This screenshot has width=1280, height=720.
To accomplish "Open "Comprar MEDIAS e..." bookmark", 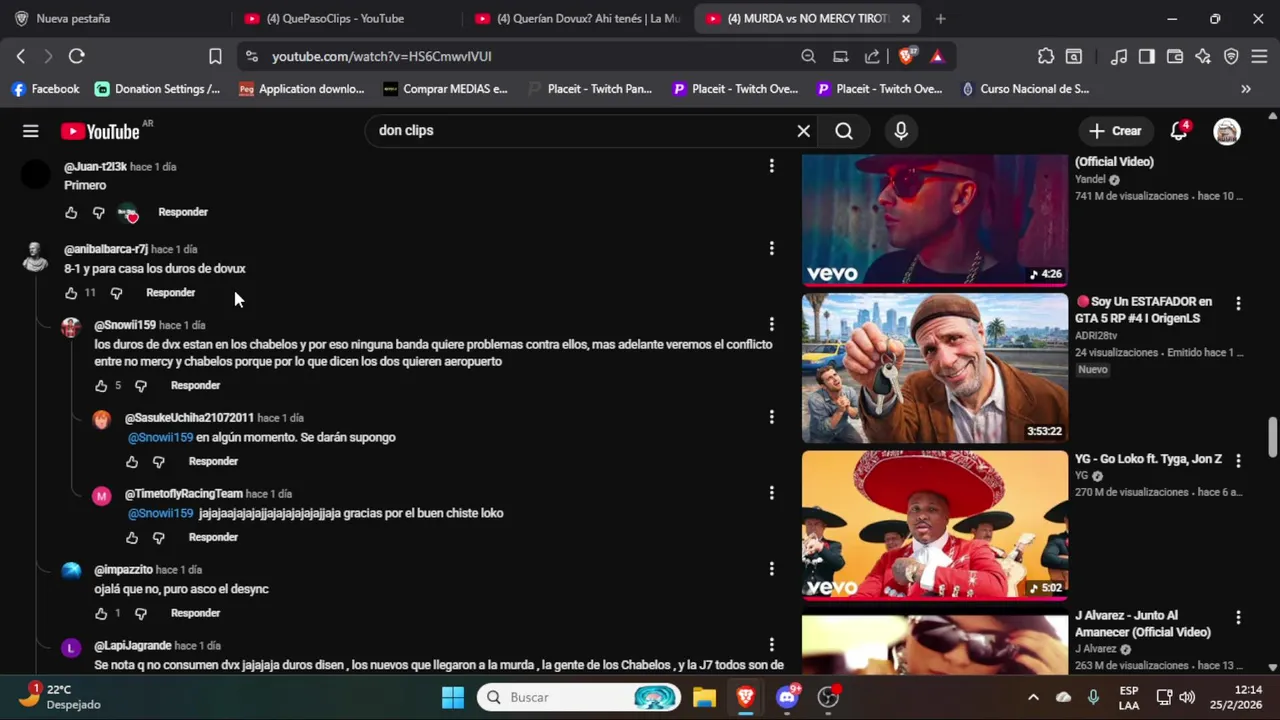I will pyautogui.click(x=445, y=89).
